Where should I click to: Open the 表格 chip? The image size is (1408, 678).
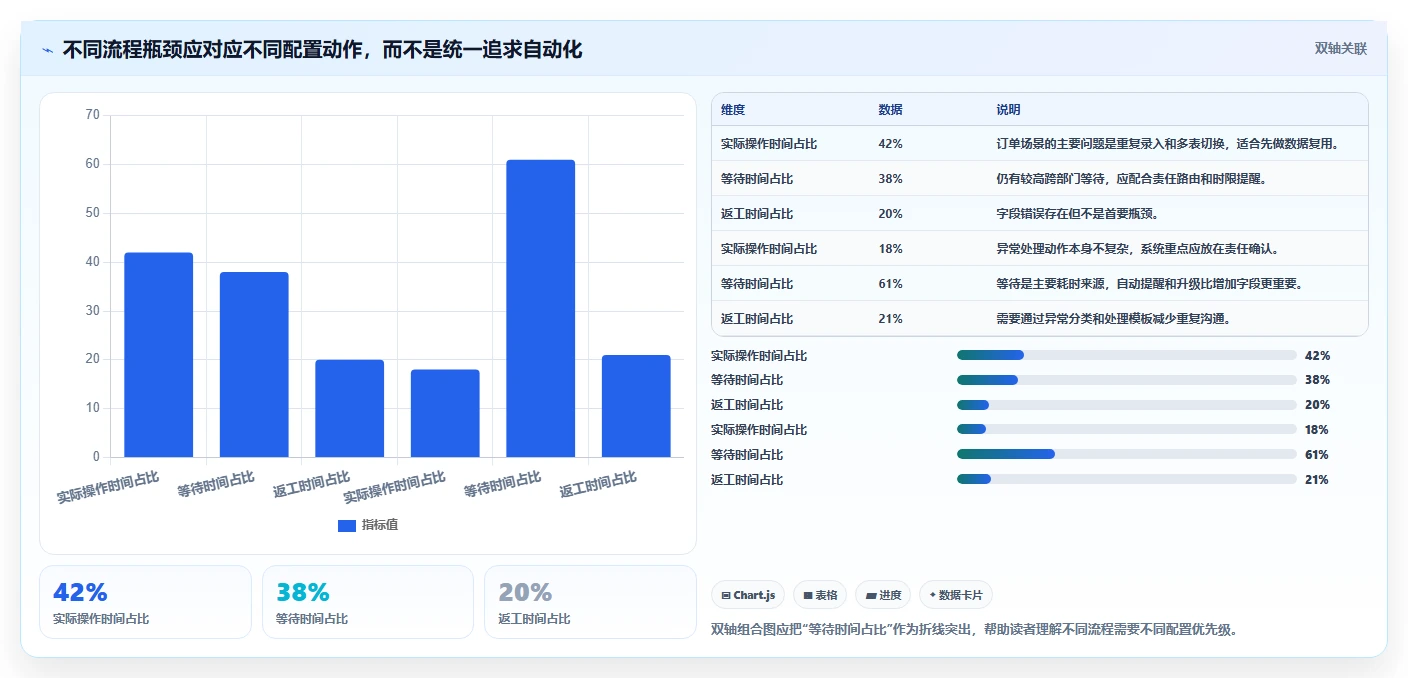tap(820, 595)
